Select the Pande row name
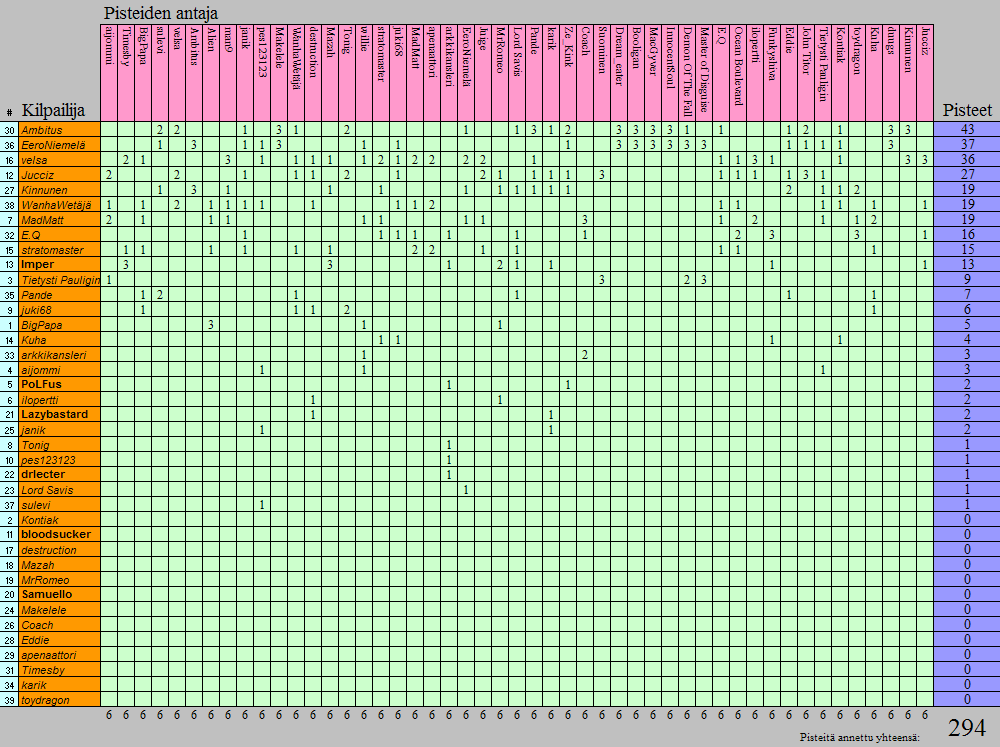This screenshot has height=747, width=1000. [59, 295]
